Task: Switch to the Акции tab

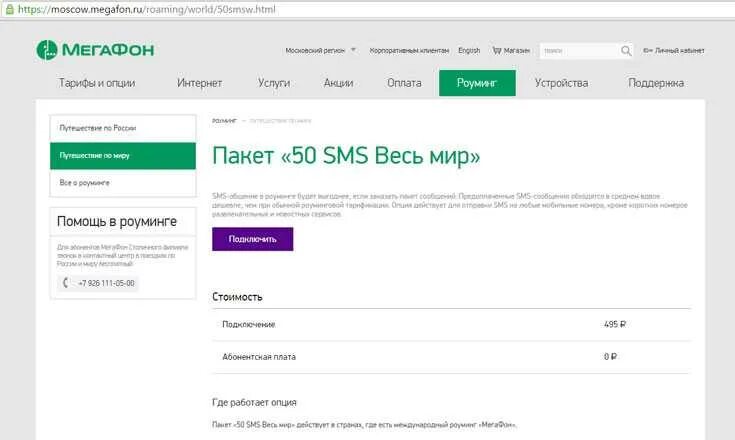Action: pyautogui.click(x=338, y=83)
